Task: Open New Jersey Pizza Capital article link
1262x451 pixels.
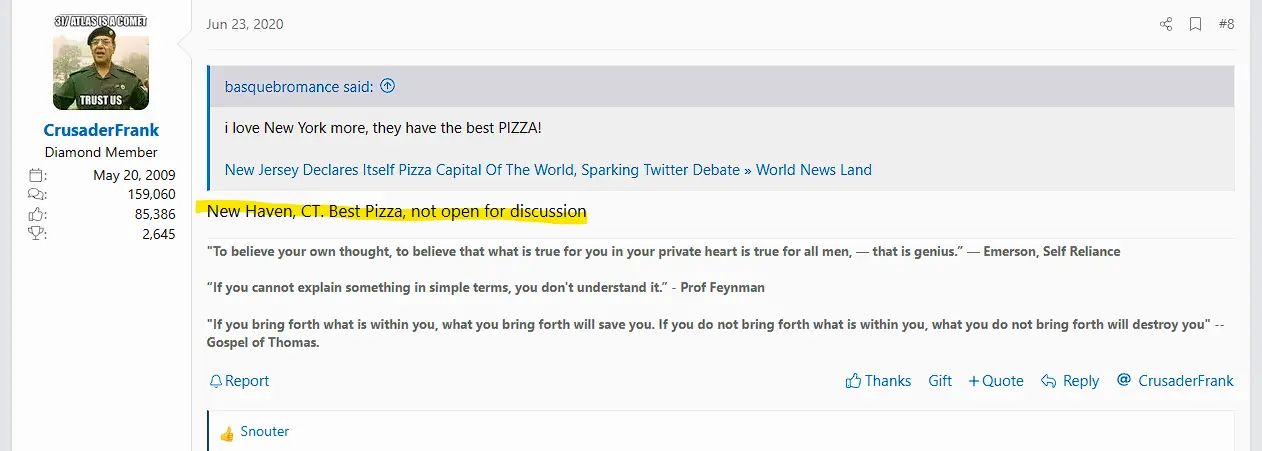Action: click(548, 169)
